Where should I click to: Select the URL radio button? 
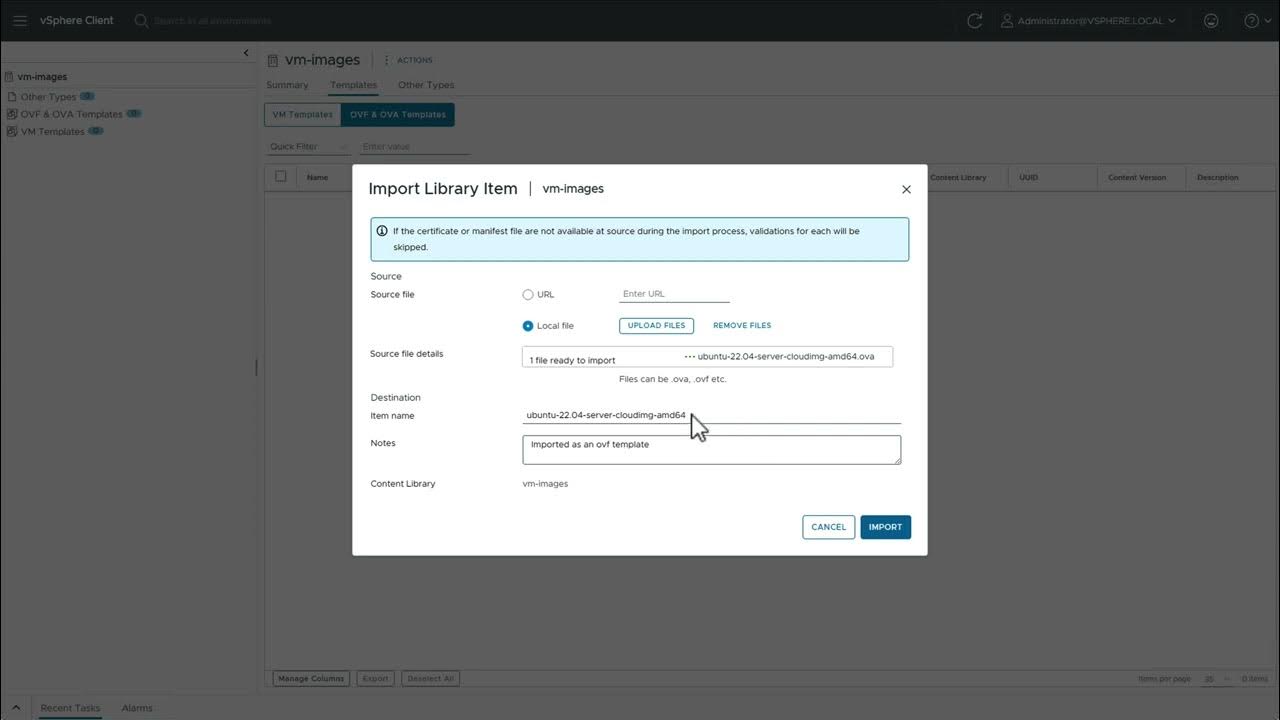click(x=528, y=295)
